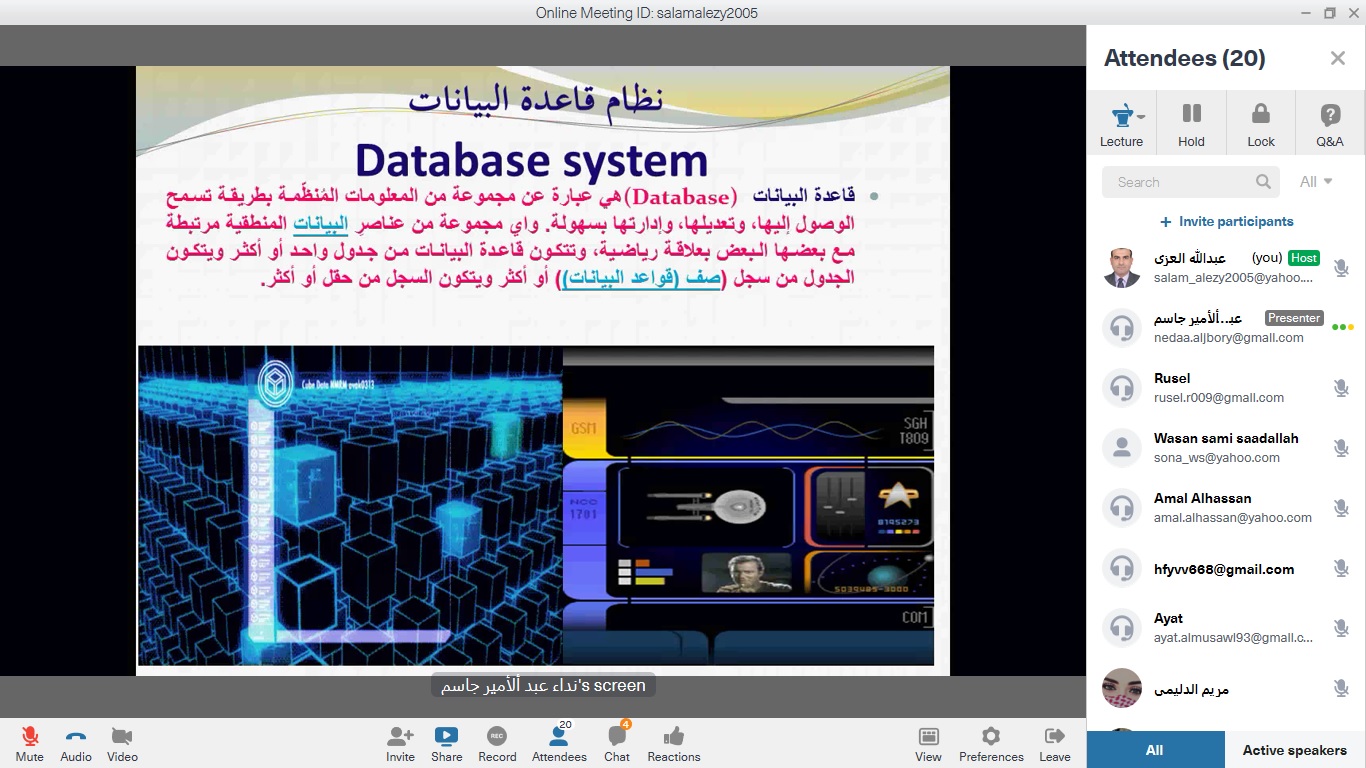Click the presenter's headset avatar
This screenshot has height=768, width=1366.
click(1122, 328)
